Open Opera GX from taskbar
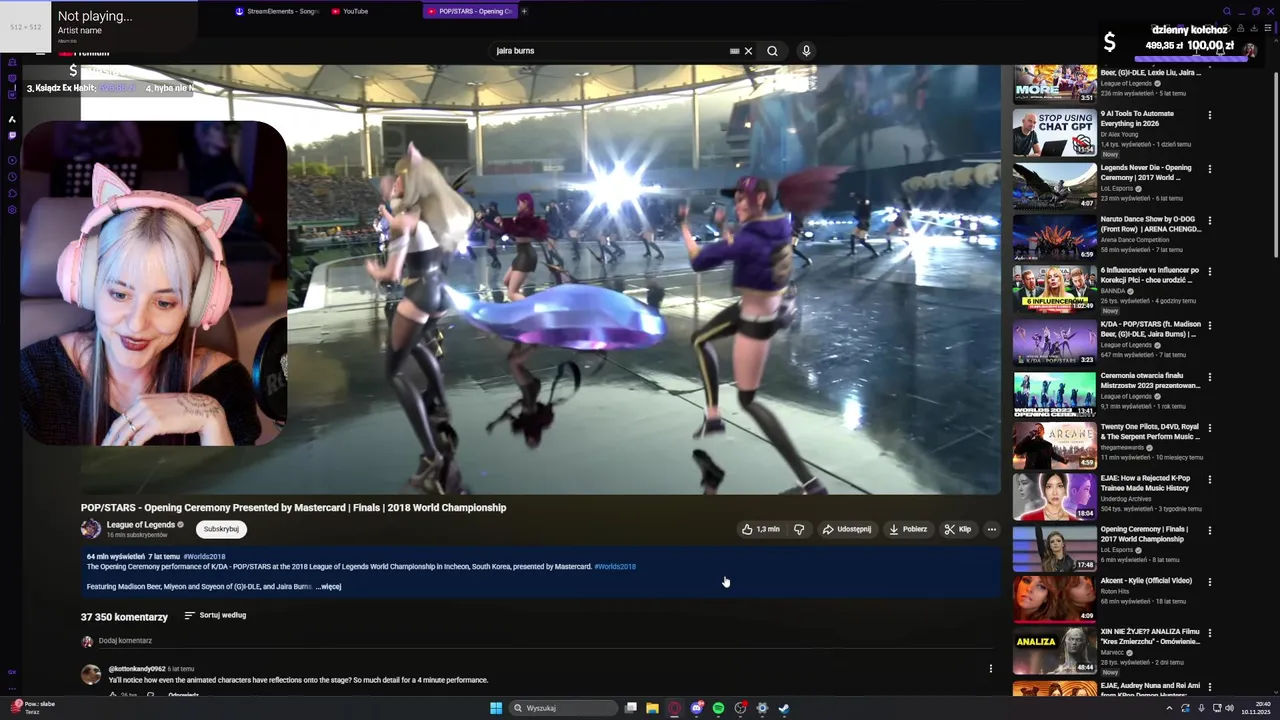The image size is (1280, 720). (x=675, y=708)
